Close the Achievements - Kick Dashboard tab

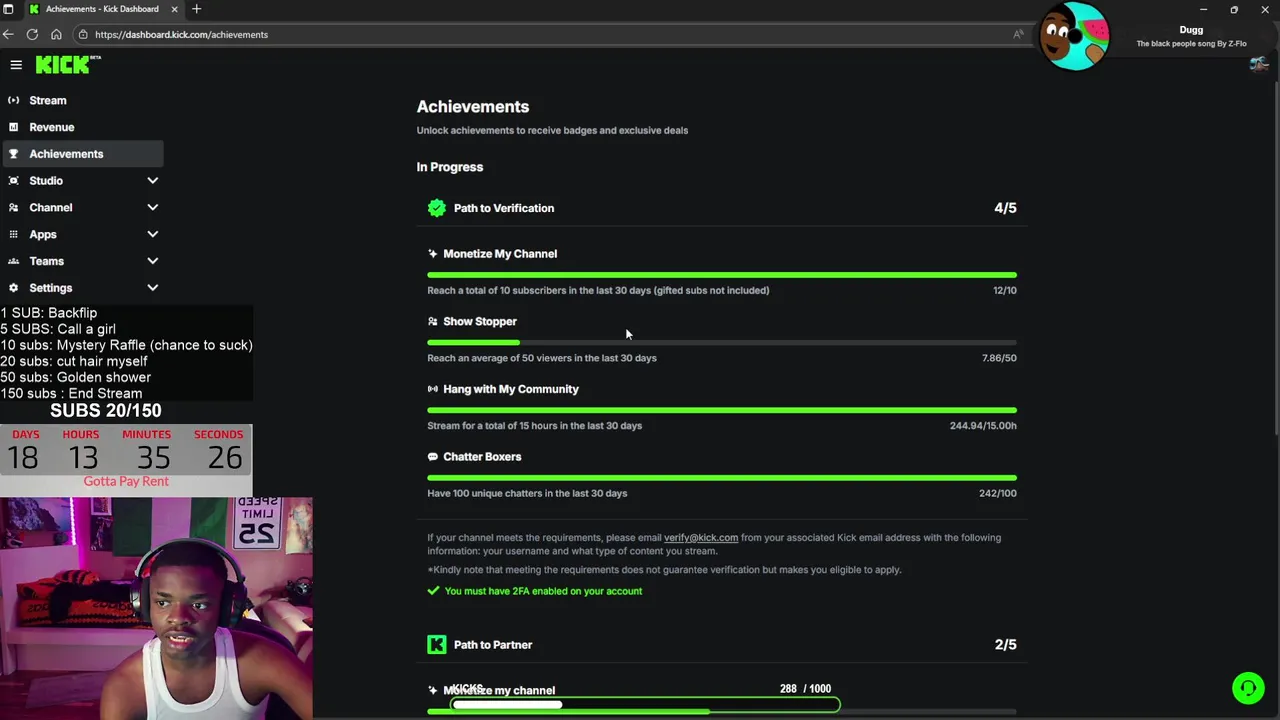click(x=174, y=9)
